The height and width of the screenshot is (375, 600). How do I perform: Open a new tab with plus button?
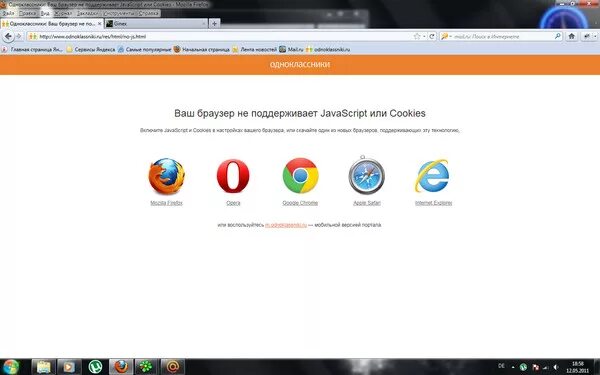pos(214,24)
